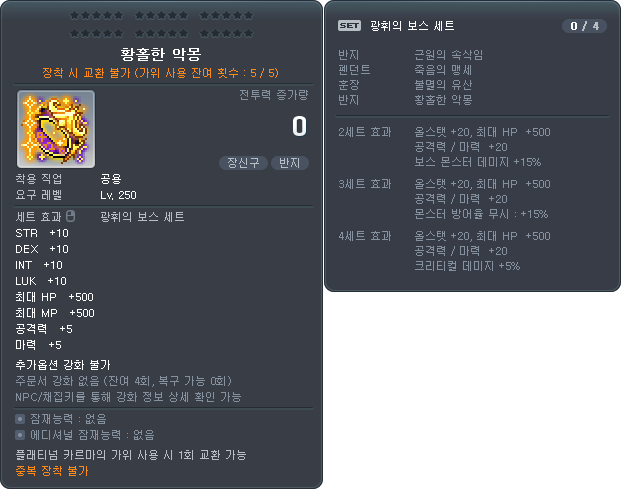The width and height of the screenshot is (622, 491).
Task: Select 죽음의 맹세 pendant entry
Action: pos(443,70)
